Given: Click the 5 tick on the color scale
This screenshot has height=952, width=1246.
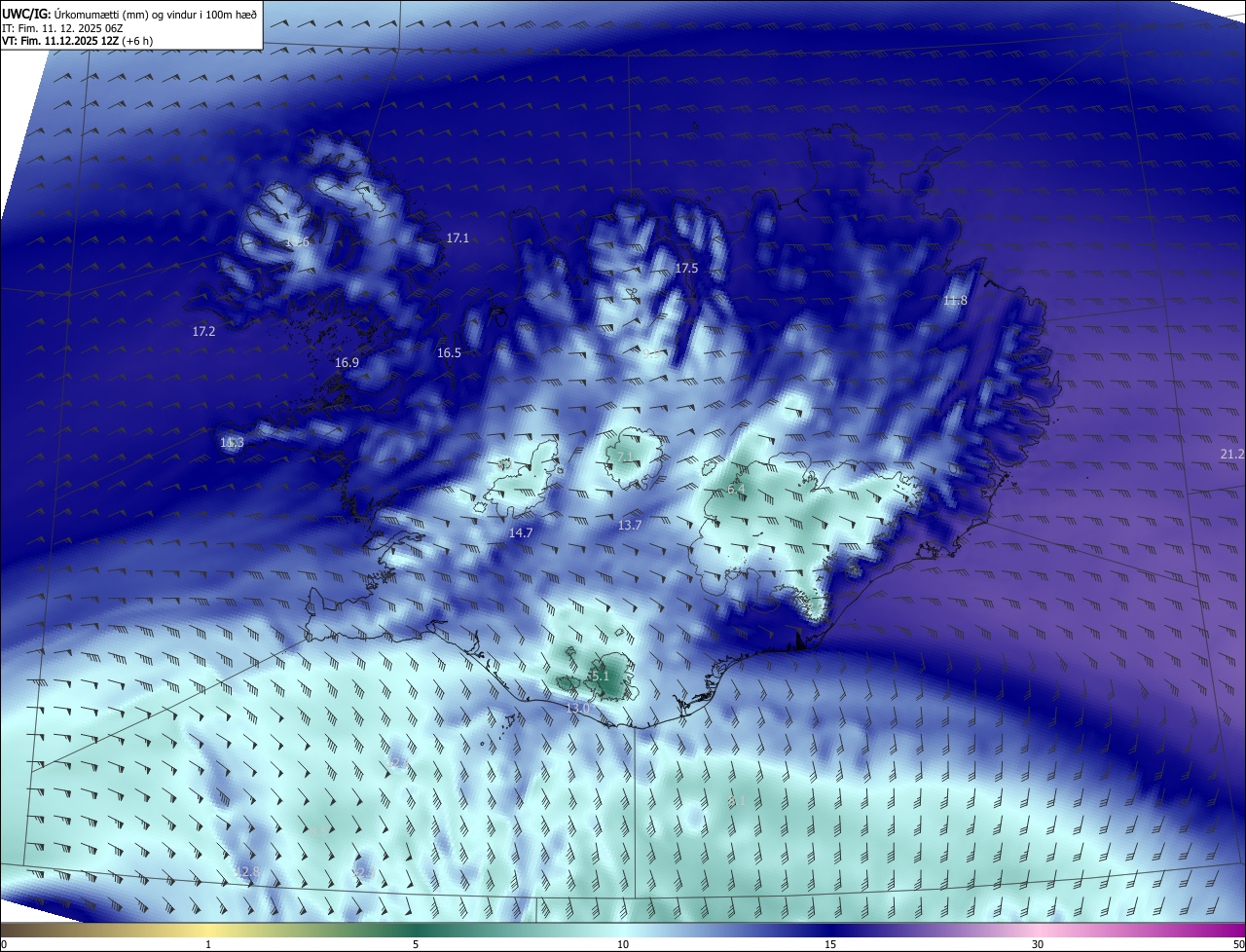Looking at the screenshot, I should [416, 944].
